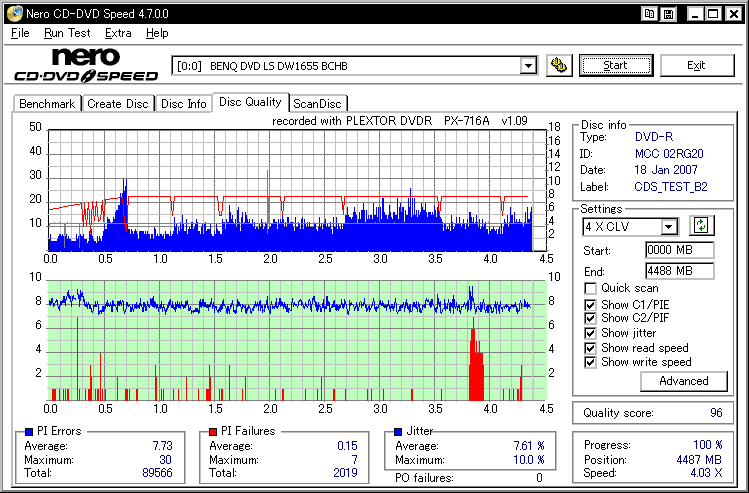
Task: Switch to the ScanDisc tab
Action: pos(316,103)
